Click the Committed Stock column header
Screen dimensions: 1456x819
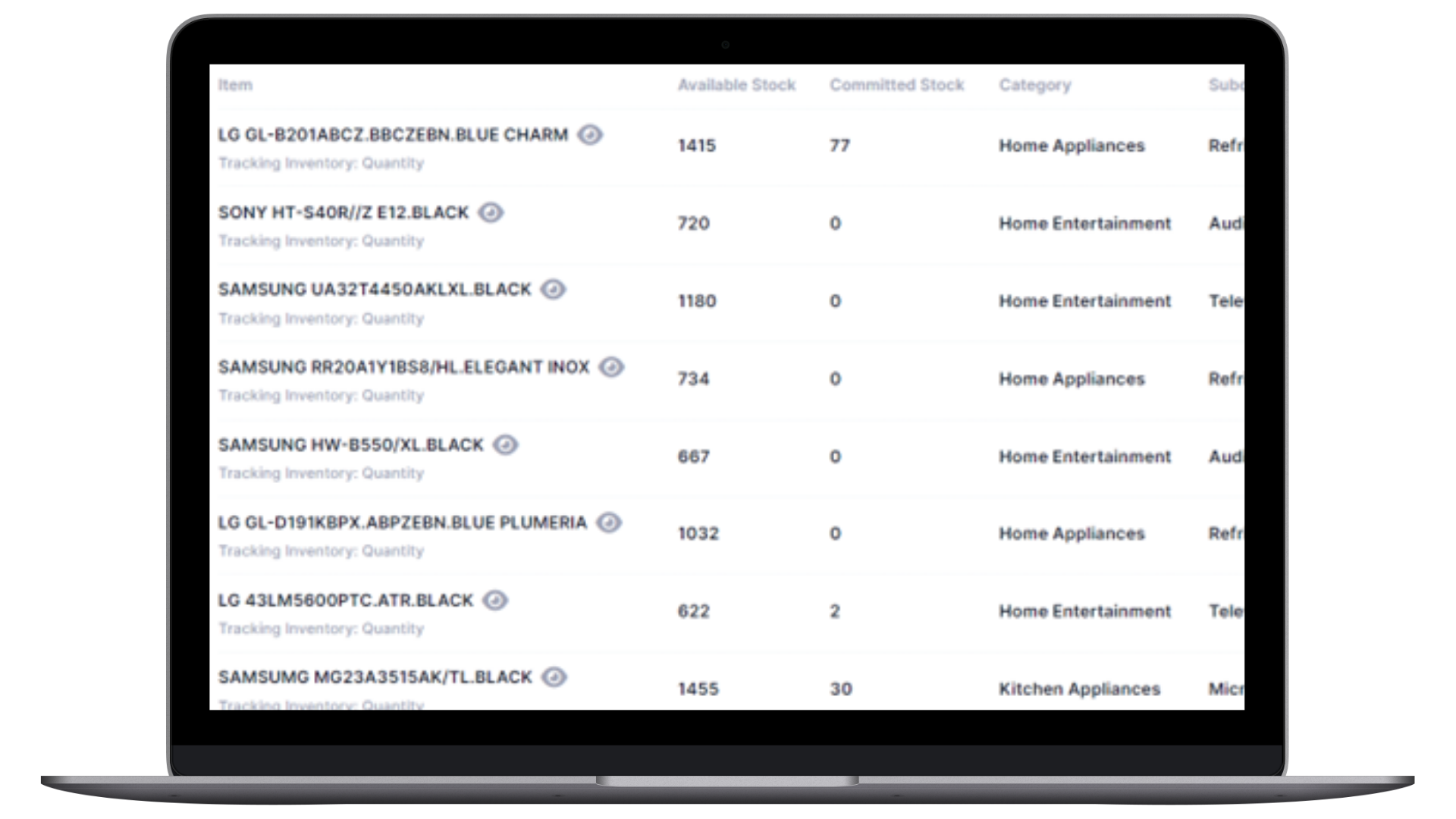coord(896,85)
